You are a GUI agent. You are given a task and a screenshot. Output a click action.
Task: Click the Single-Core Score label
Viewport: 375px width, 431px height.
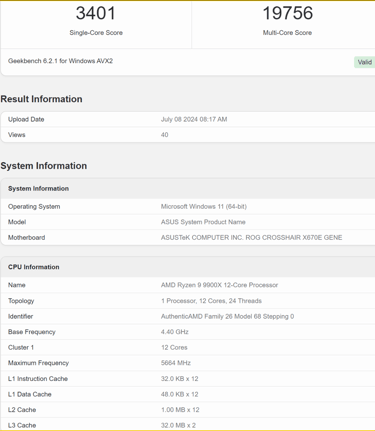96,33
